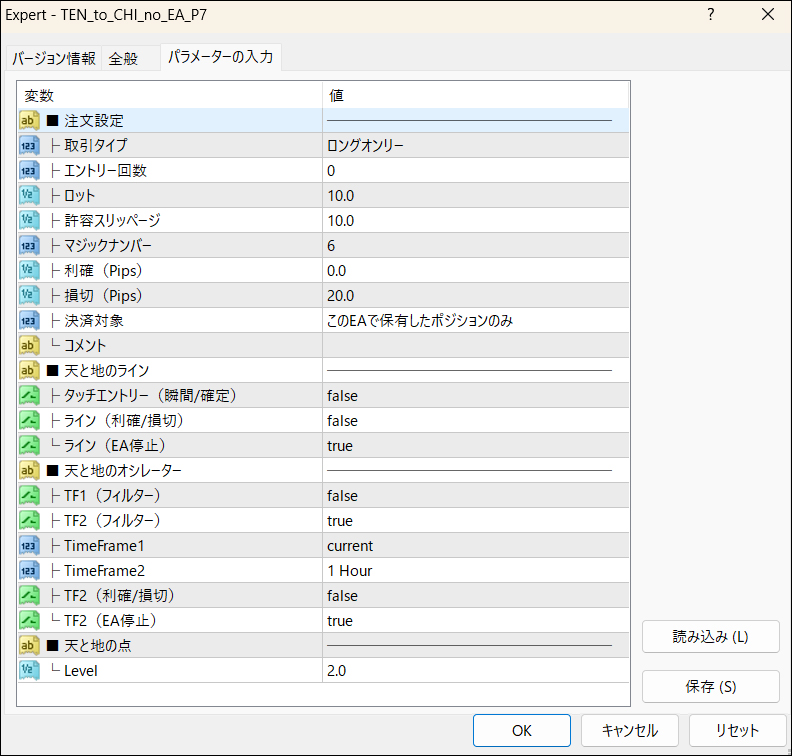Viewport: 792px width, 756px height.
Task: Open TimeFrame2 dropdown showing 1 Hour
Action: (475, 571)
